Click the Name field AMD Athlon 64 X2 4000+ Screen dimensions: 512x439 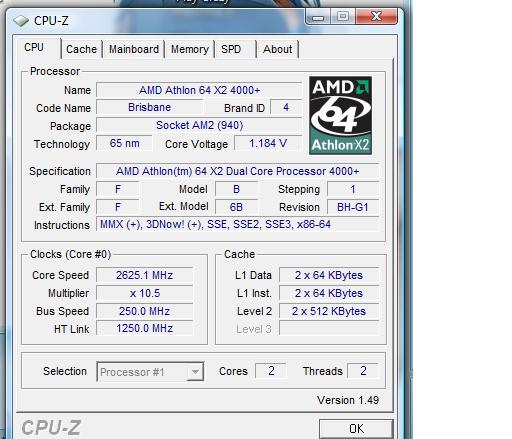(x=199, y=90)
